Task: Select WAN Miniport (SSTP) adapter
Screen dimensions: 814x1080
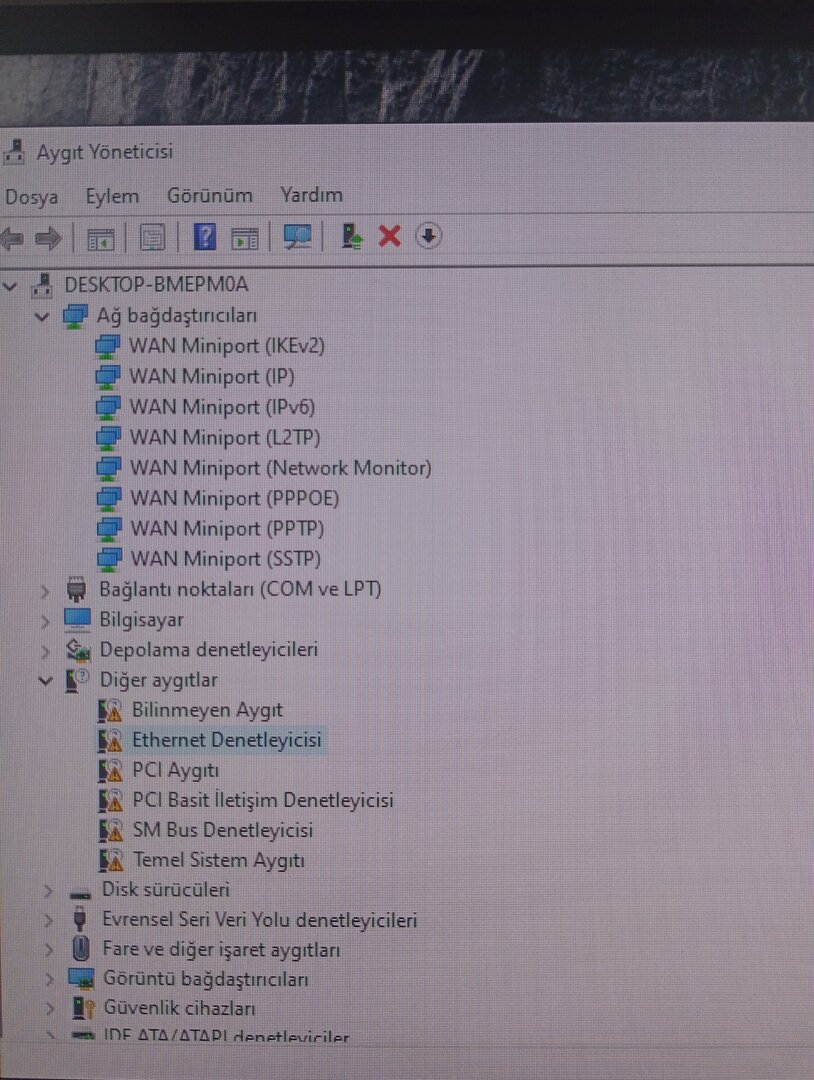Action: tap(226, 559)
